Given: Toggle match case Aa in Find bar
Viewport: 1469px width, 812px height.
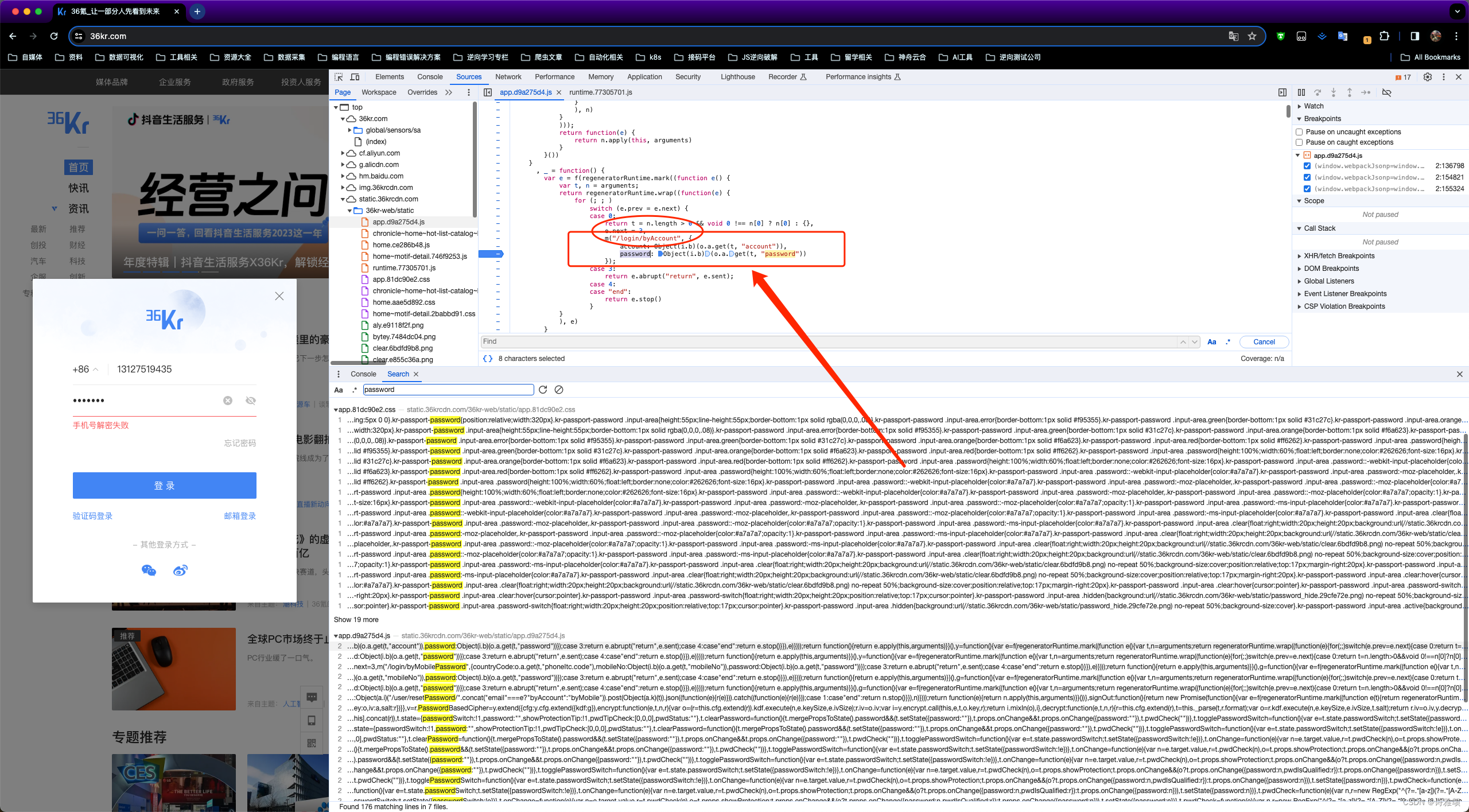Looking at the screenshot, I should (x=1212, y=342).
